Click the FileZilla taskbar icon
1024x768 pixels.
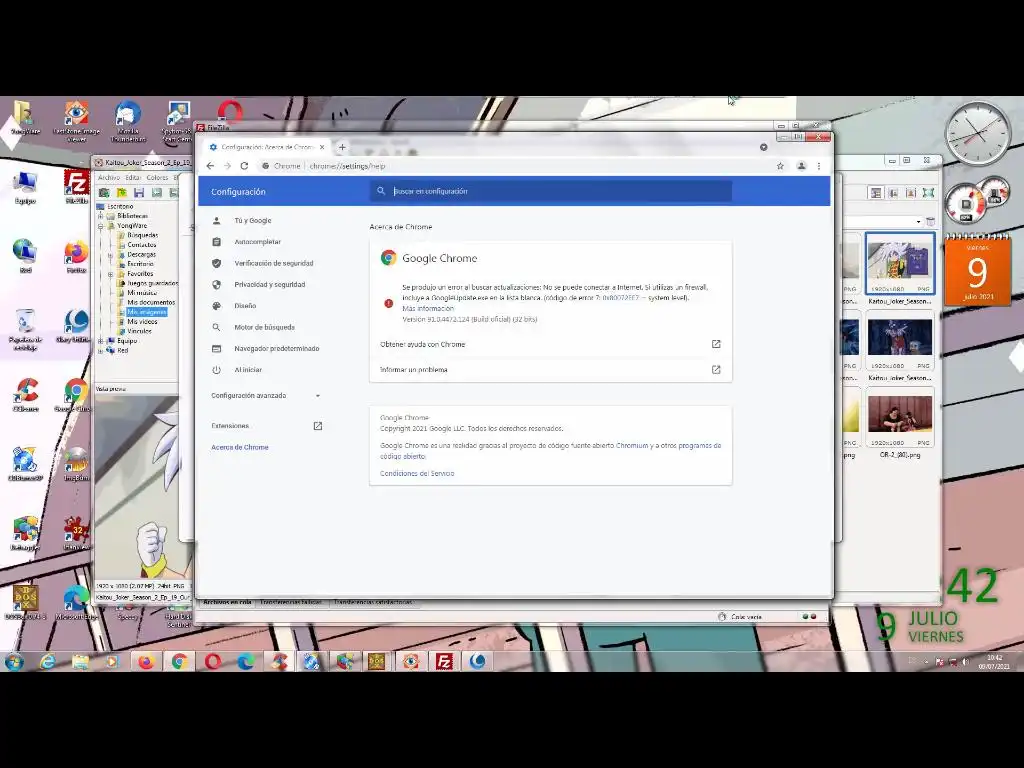coord(444,662)
